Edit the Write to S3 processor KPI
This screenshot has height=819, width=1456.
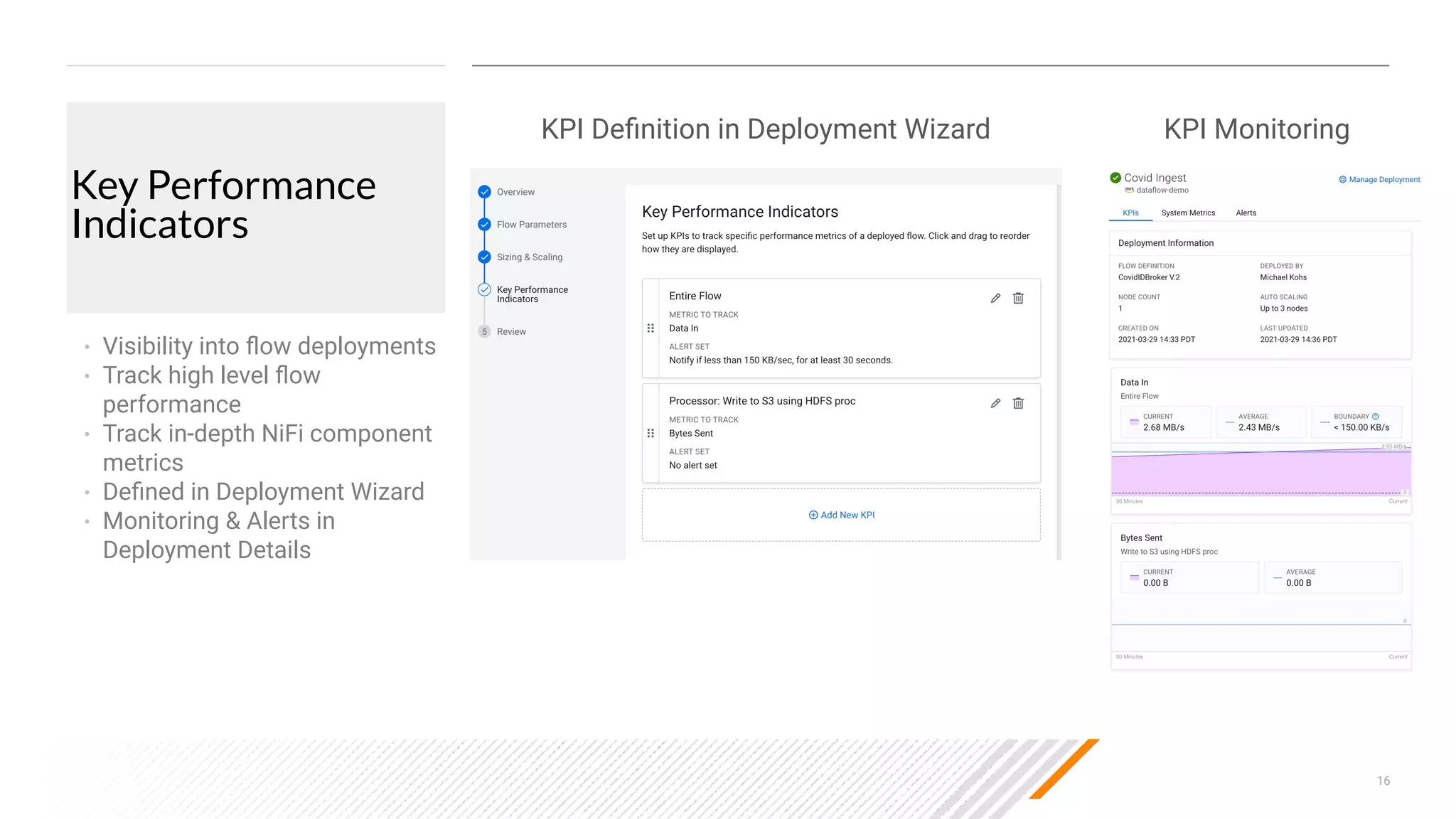point(995,403)
